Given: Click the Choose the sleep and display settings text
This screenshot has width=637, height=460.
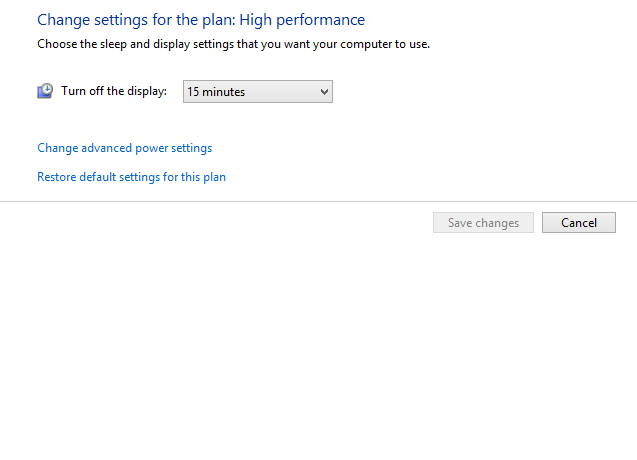Looking at the screenshot, I should [233, 44].
